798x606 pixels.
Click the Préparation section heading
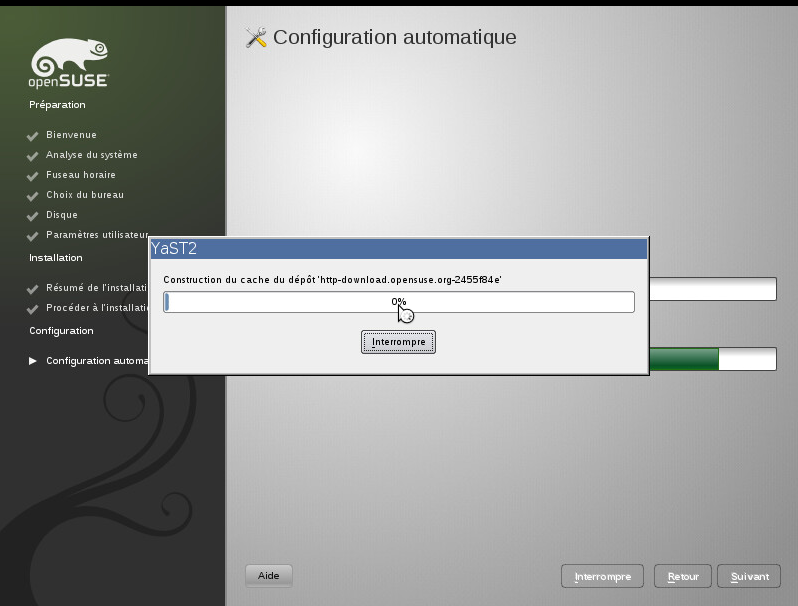click(x=57, y=105)
